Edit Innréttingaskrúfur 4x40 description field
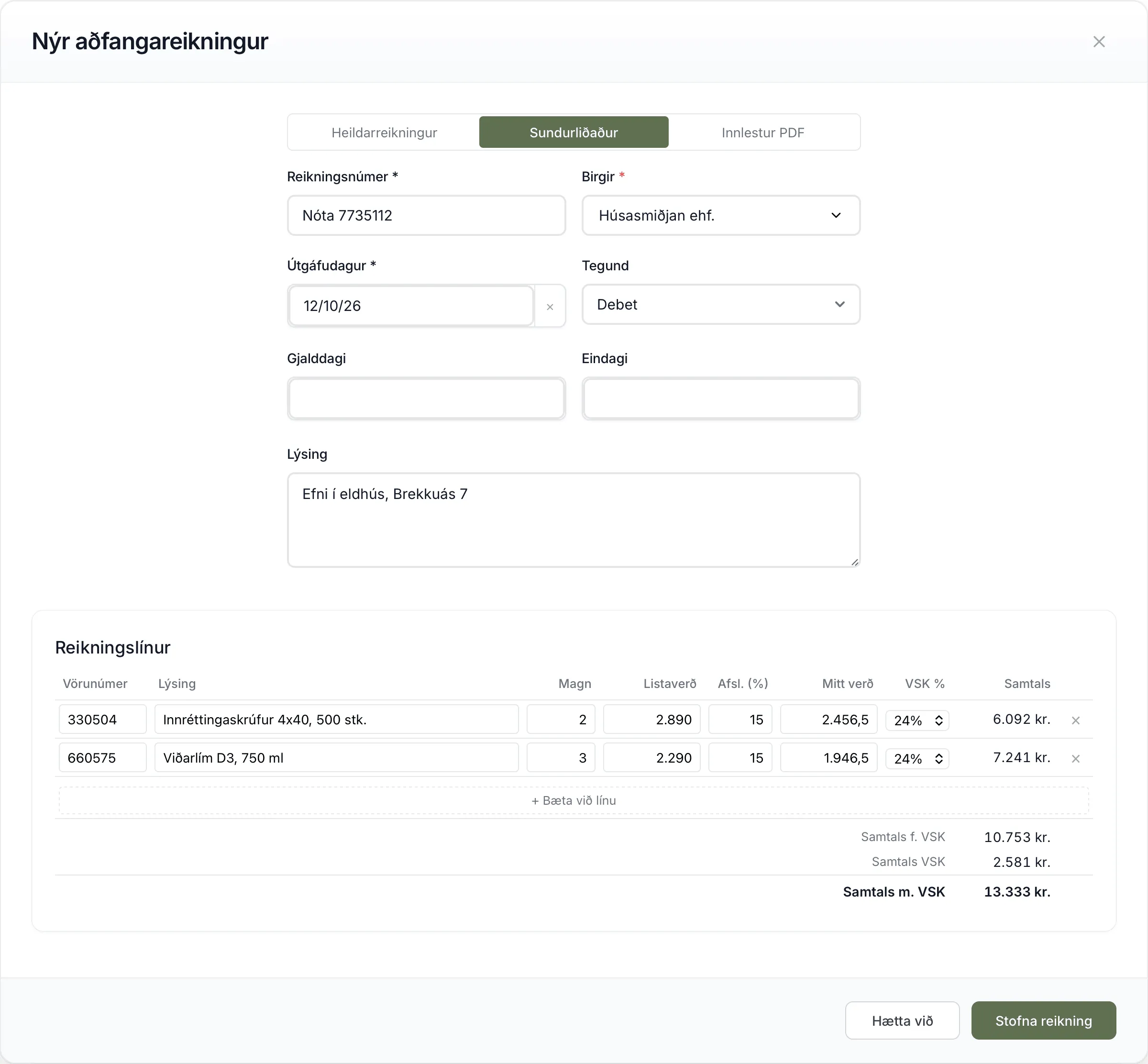This screenshot has width=1148, height=1064. pos(336,719)
